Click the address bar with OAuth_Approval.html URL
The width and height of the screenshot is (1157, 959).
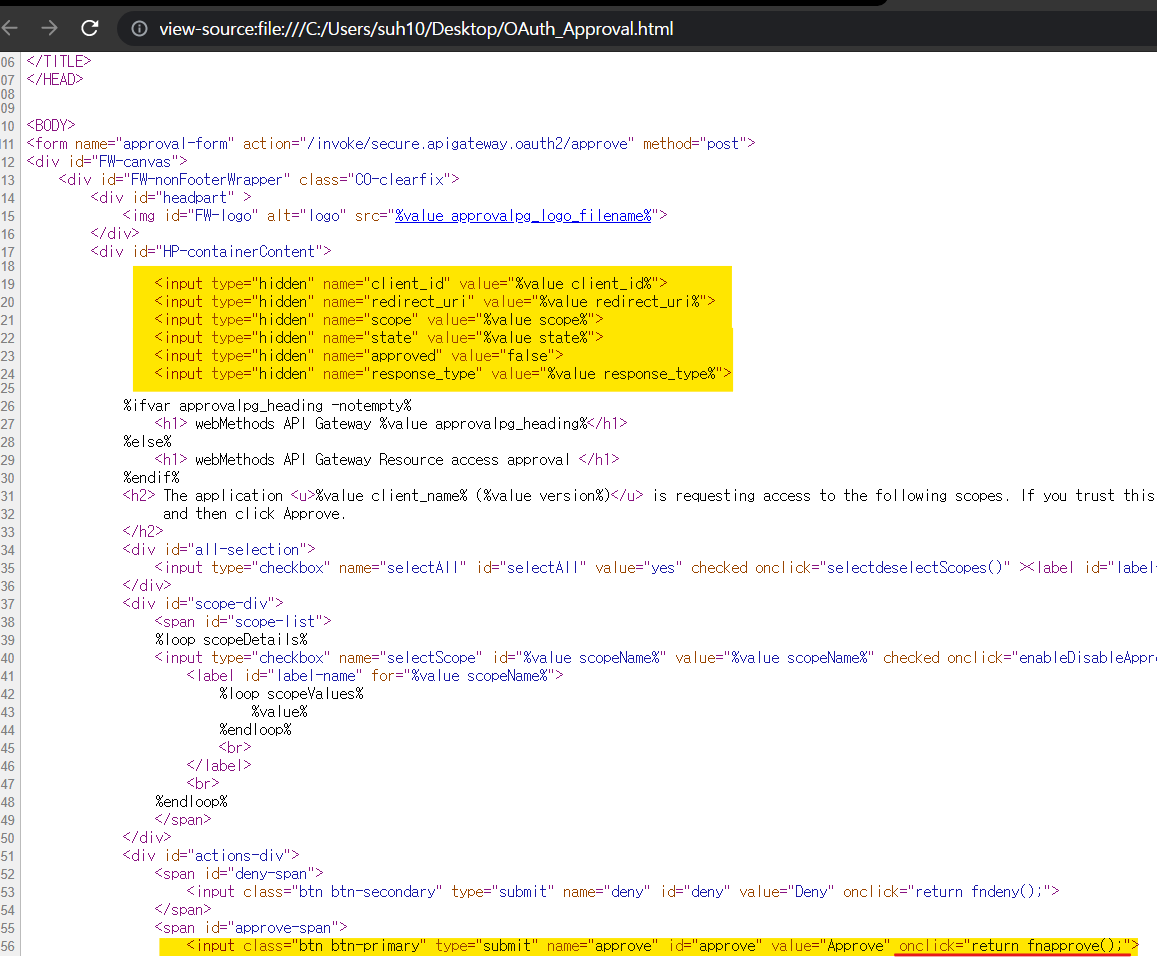coord(416,29)
